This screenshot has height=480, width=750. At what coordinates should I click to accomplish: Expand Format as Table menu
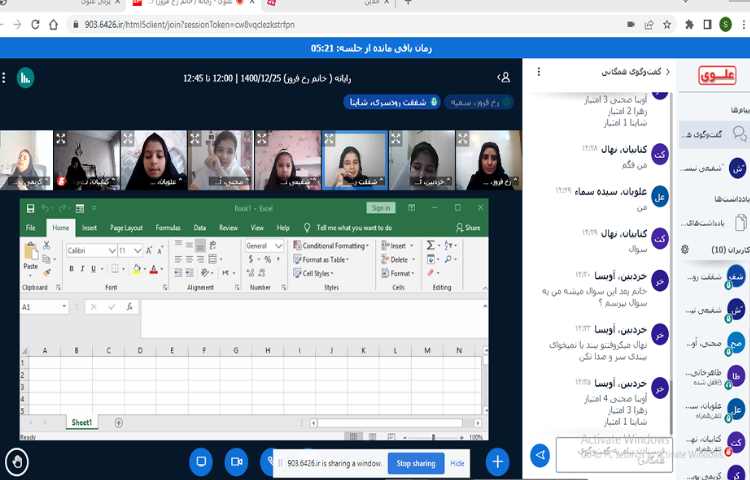tap(321, 259)
